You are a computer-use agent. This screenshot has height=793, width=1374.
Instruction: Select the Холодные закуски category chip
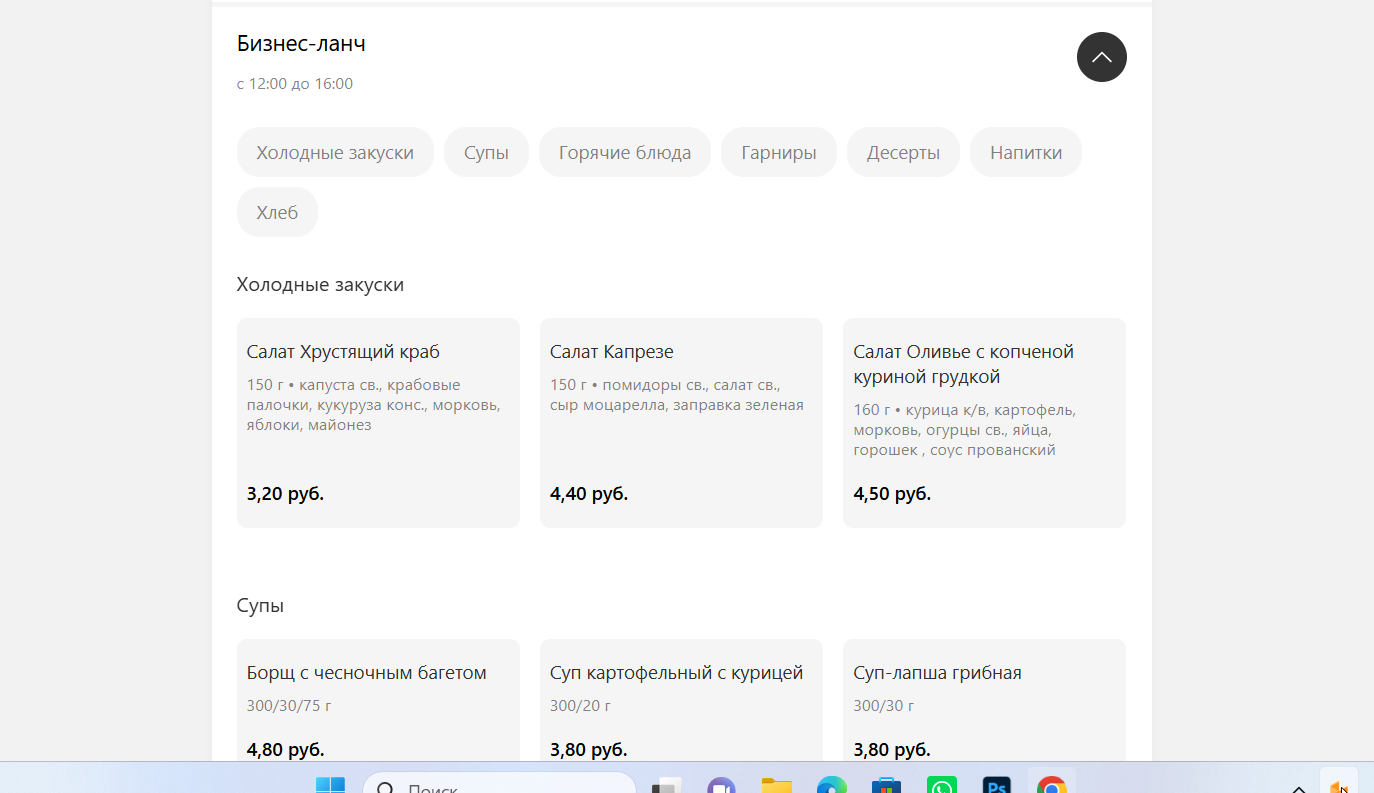click(335, 152)
